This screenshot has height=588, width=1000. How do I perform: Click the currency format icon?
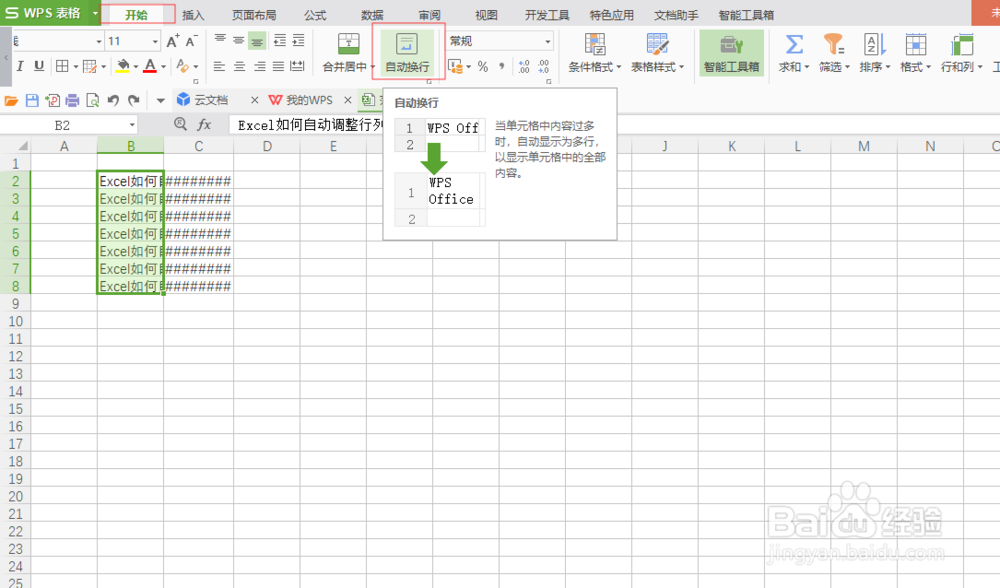455,66
